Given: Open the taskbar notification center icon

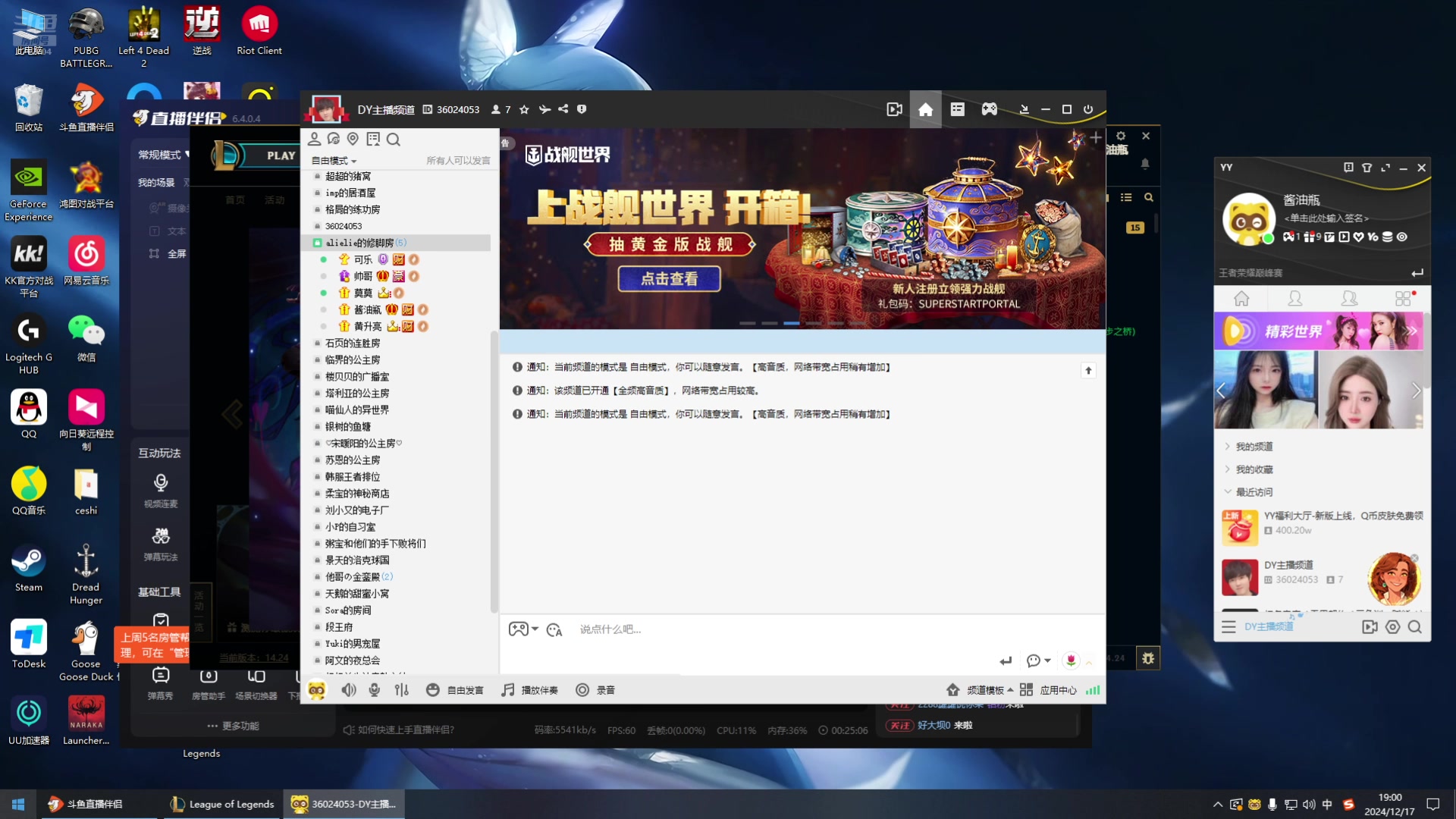Looking at the screenshot, I should point(1433,804).
